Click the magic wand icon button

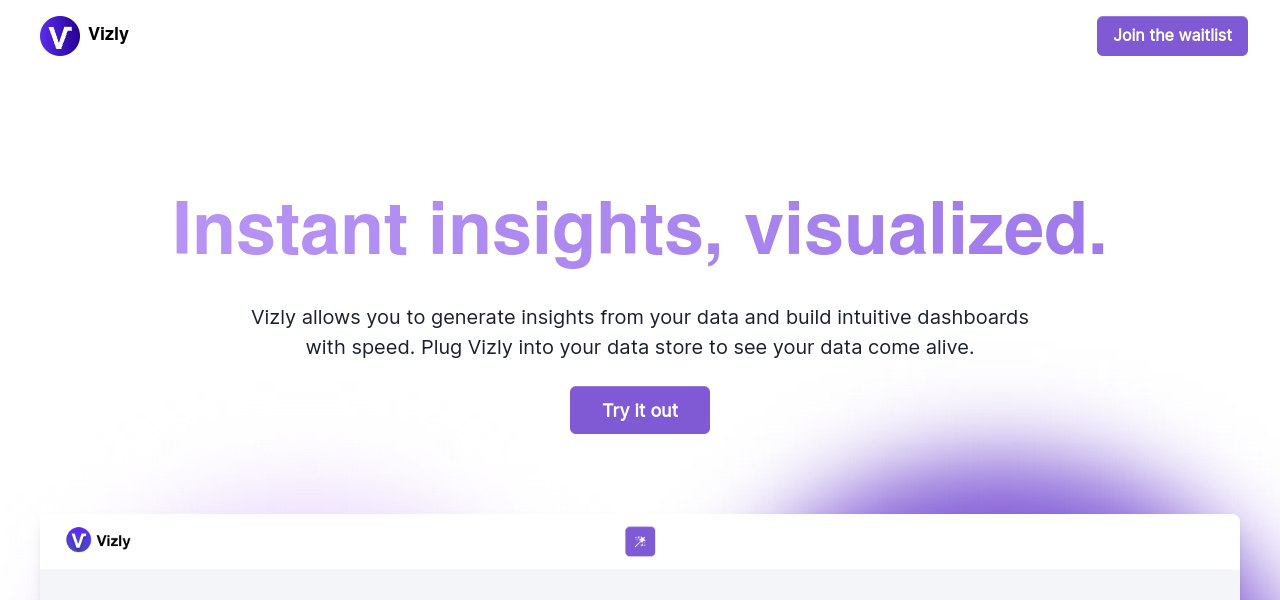(640, 541)
